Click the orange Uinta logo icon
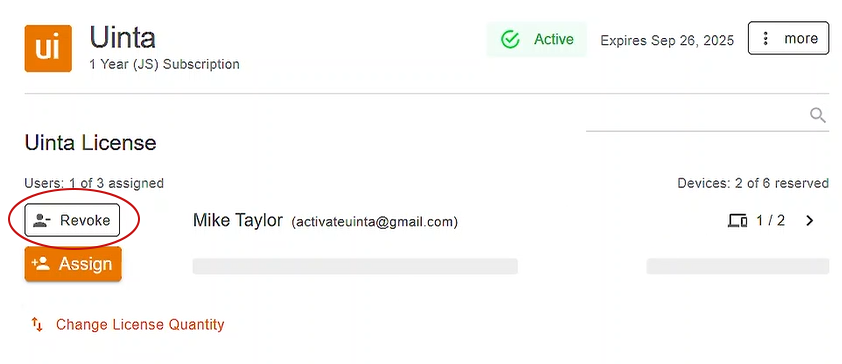842x364 pixels. point(48,48)
